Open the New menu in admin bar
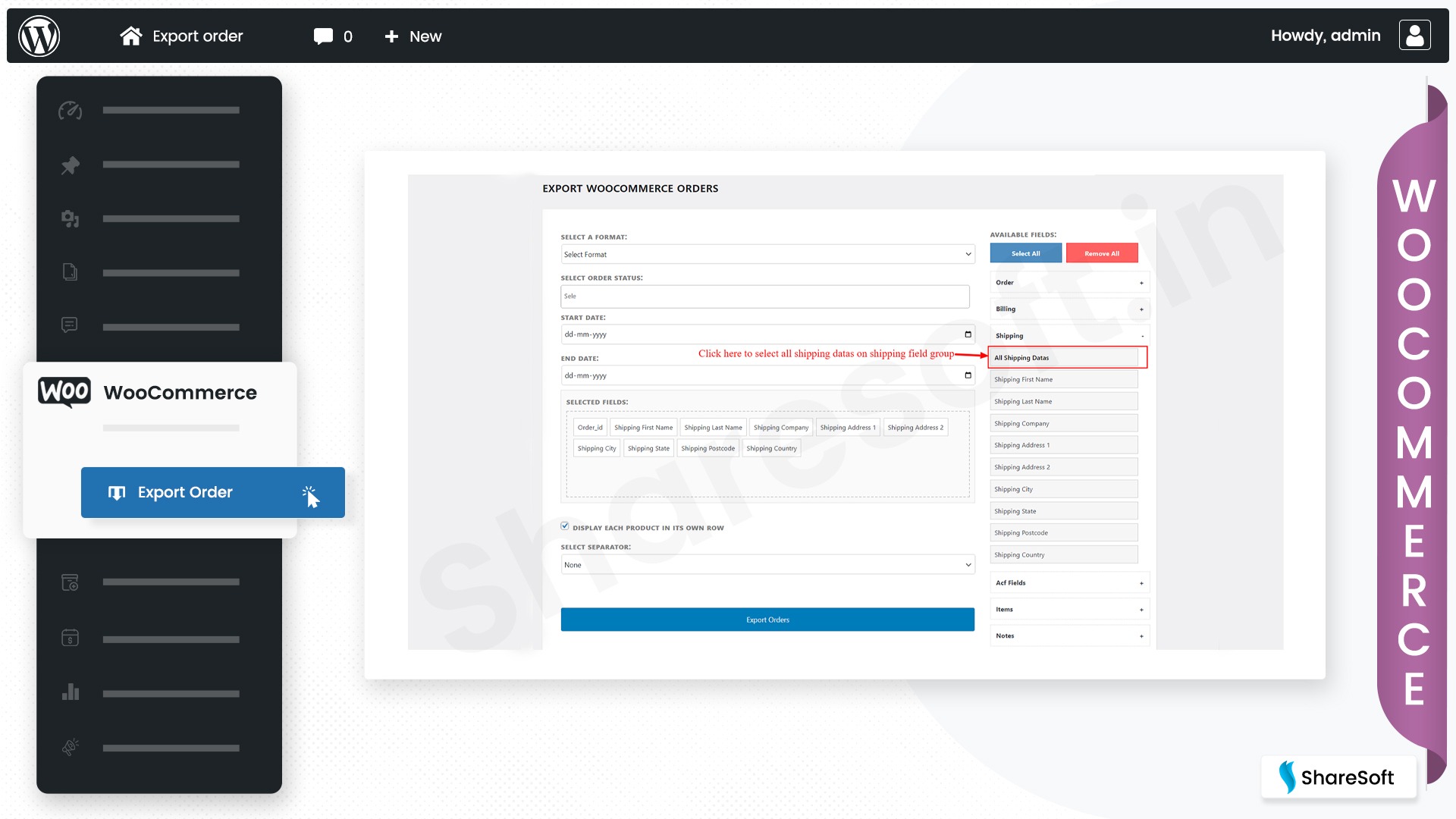The height and width of the screenshot is (819, 1456). pos(425,36)
